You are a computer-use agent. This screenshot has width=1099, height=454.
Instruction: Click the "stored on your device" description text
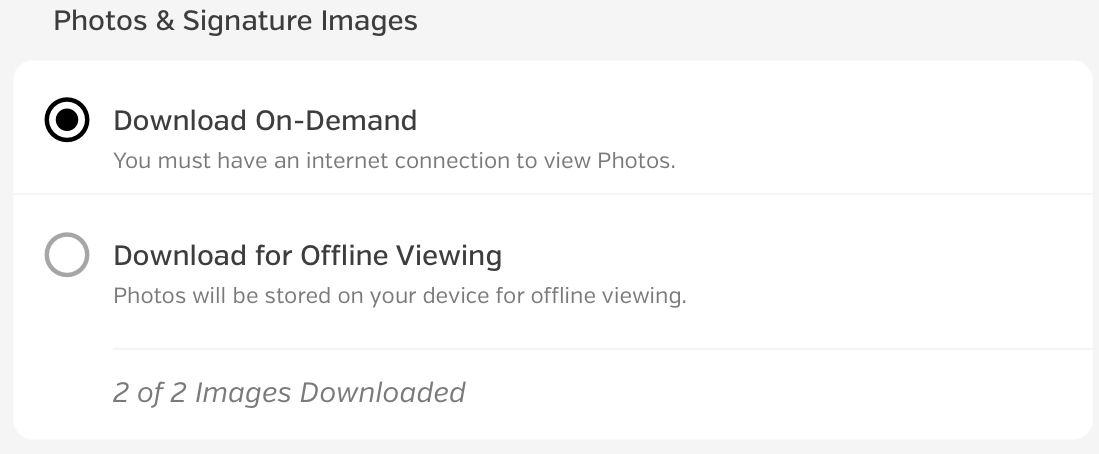point(400,296)
